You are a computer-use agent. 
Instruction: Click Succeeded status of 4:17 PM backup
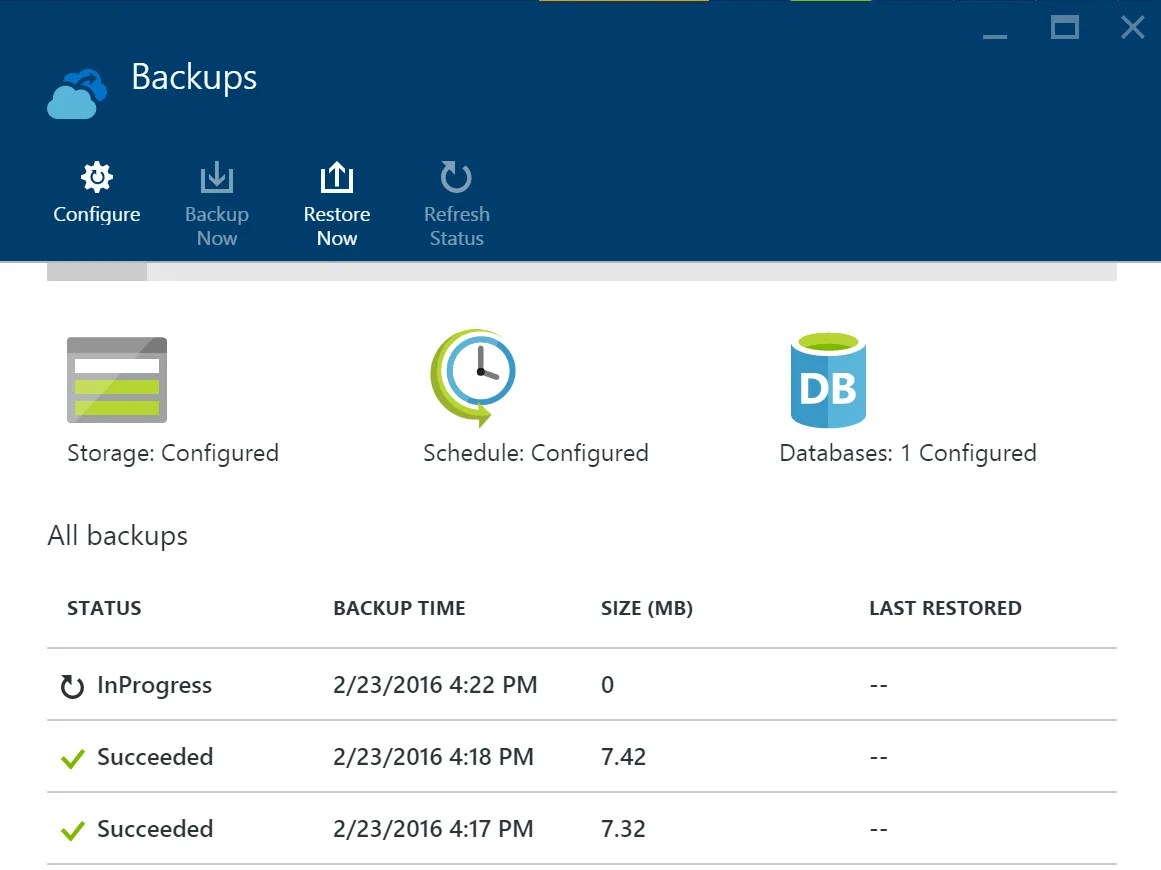point(155,829)
